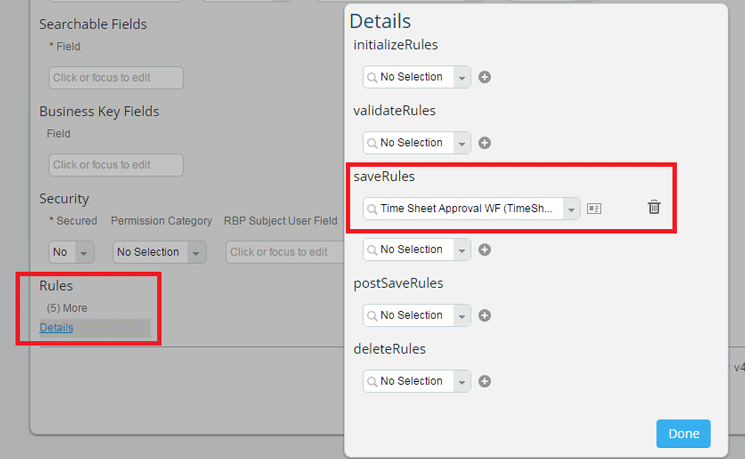Image resolution: width=745 pixels, height=459 pixels.
Task: Open the Permission Category dropdown
Action: tap(196, 252)
